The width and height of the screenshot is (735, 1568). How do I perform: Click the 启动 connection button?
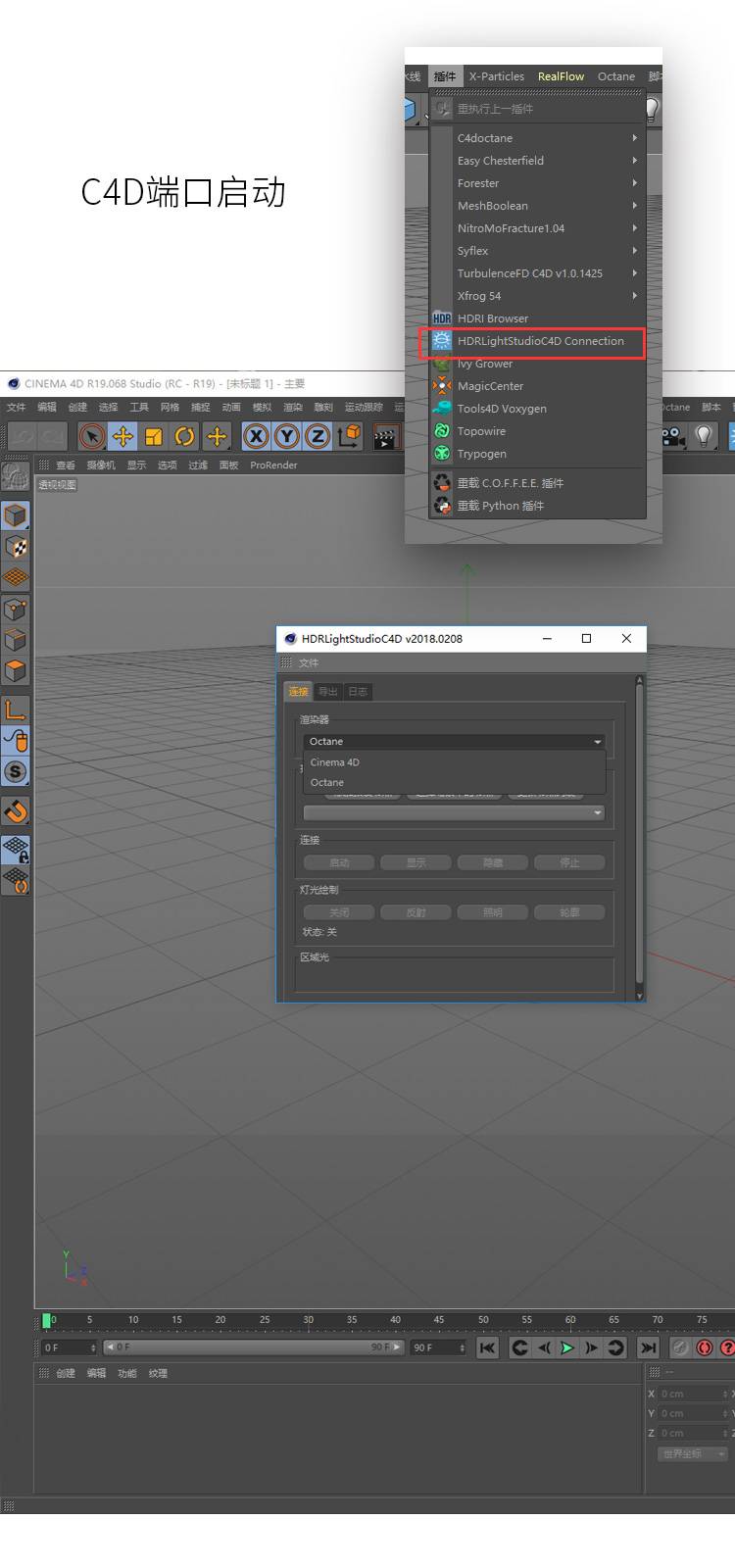pyautogui.click(x=339, y=862)
